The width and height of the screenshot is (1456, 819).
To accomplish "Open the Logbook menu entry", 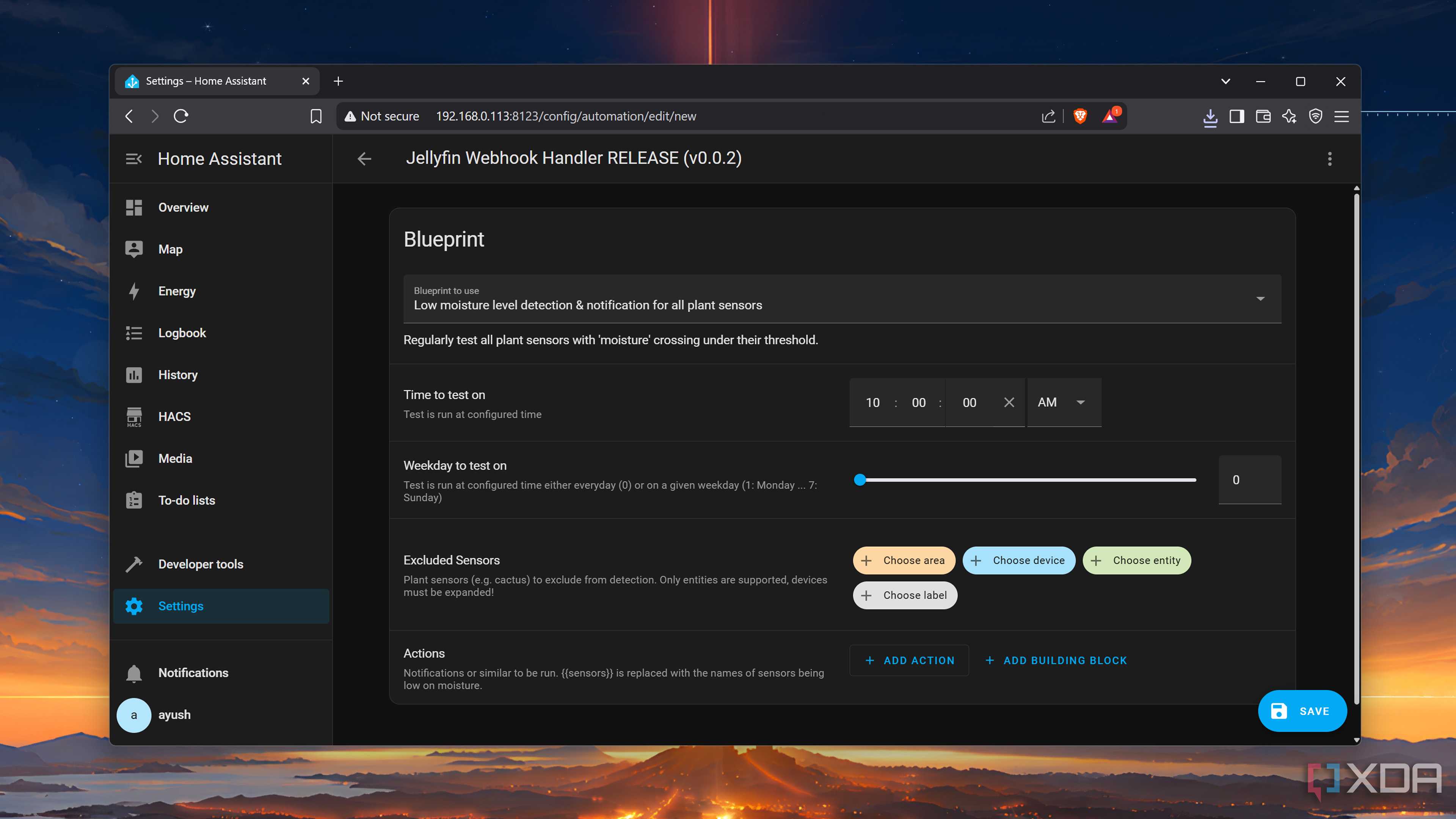I will (221, 333).
